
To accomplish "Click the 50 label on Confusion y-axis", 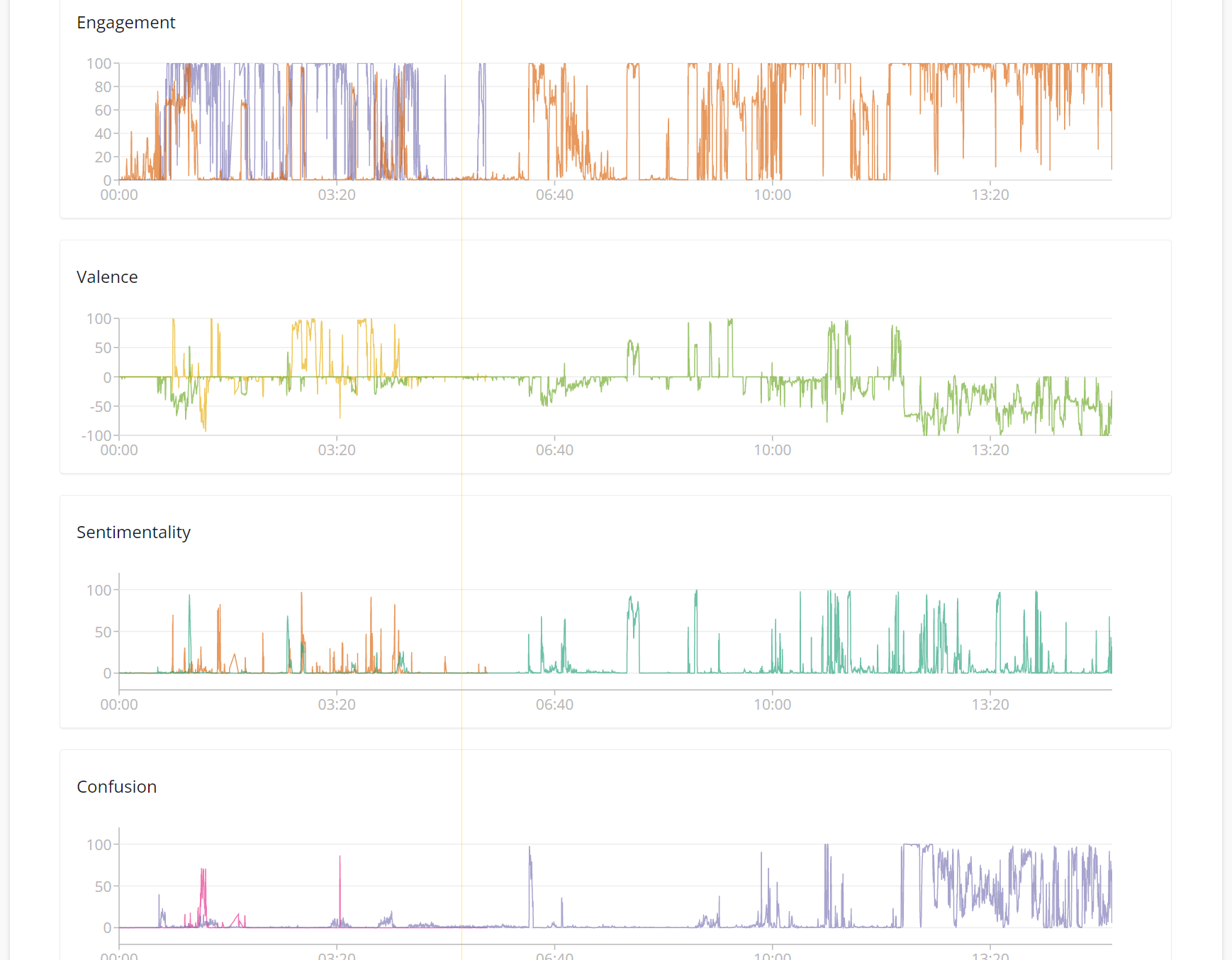I will (103, 886).
